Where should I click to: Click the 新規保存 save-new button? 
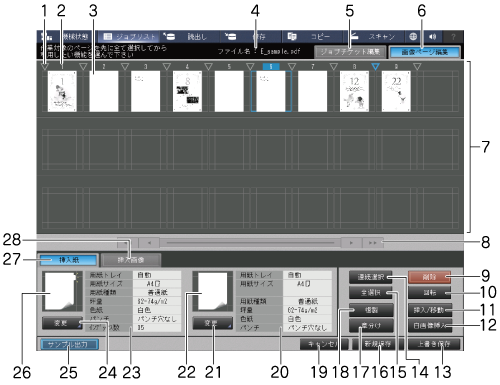[x=378, y=344]
